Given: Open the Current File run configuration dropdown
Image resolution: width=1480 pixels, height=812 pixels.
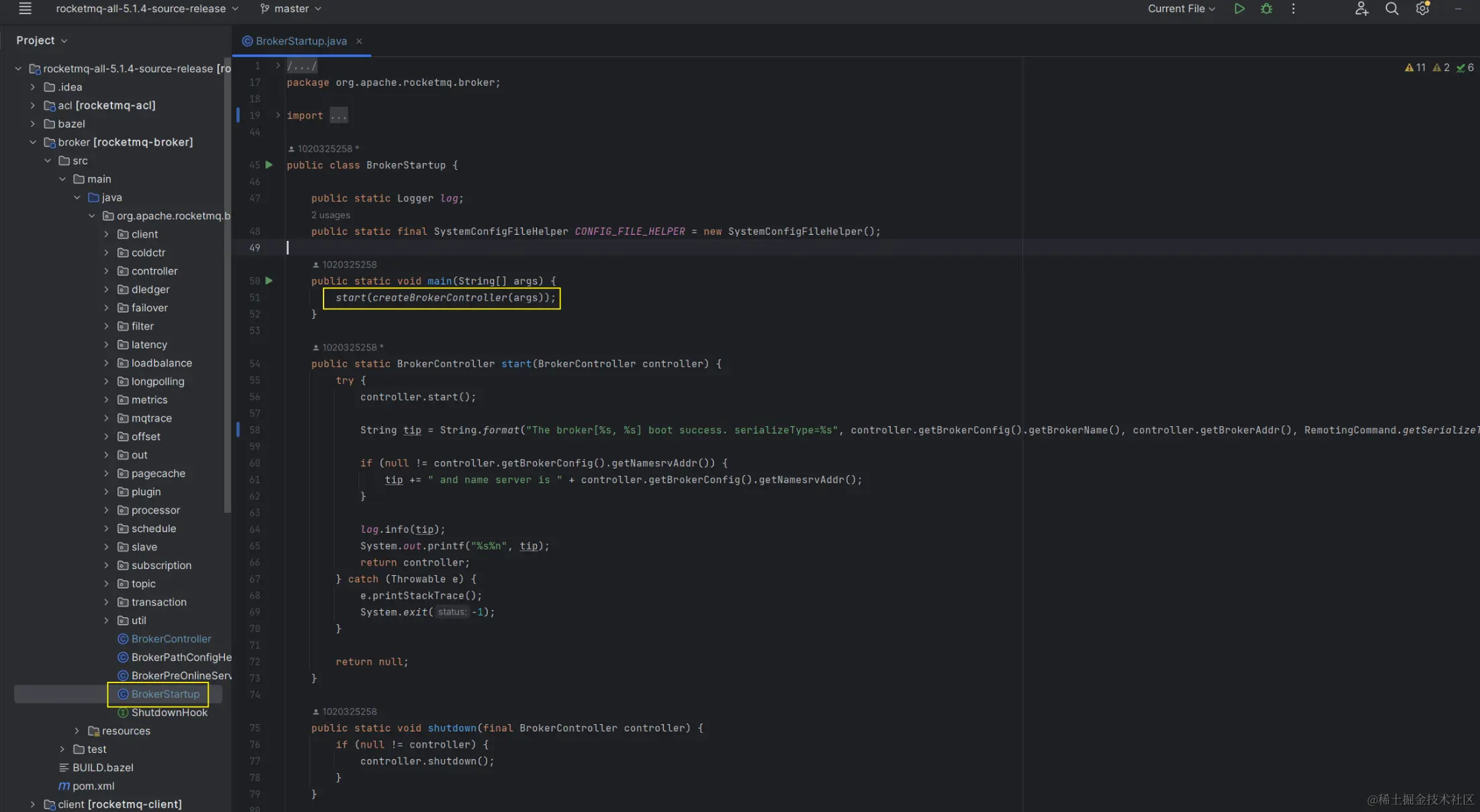Looking at the screenshot, I should (x=1181, y=9).
